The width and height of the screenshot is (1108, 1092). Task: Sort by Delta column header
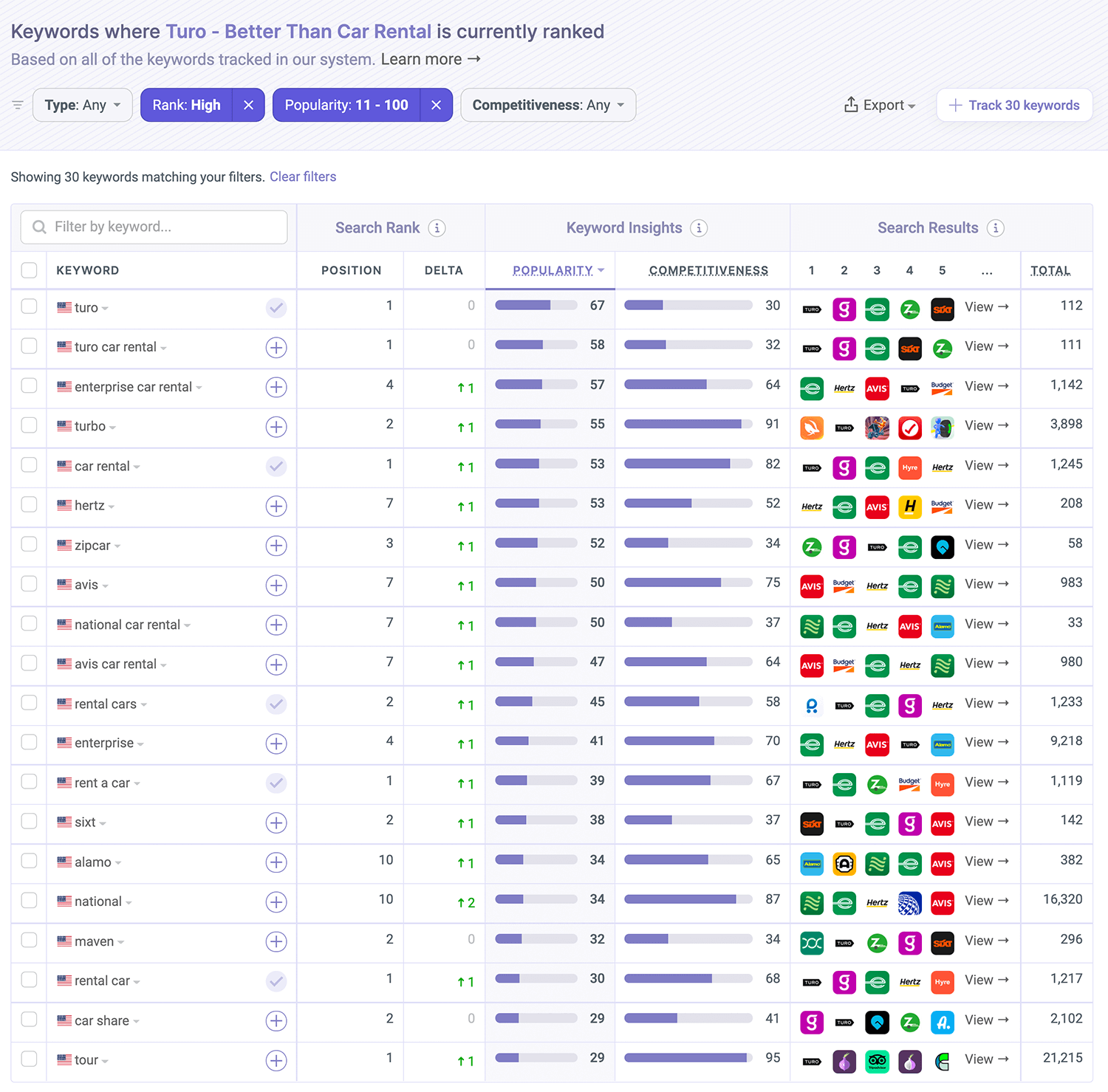click(x=443, y=270)
